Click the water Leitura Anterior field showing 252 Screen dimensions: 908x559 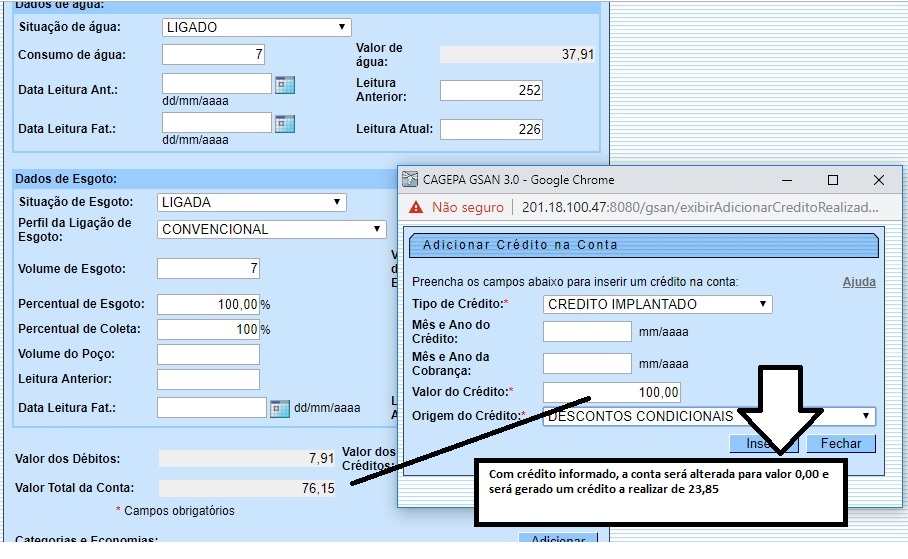(x=491, y=90)
